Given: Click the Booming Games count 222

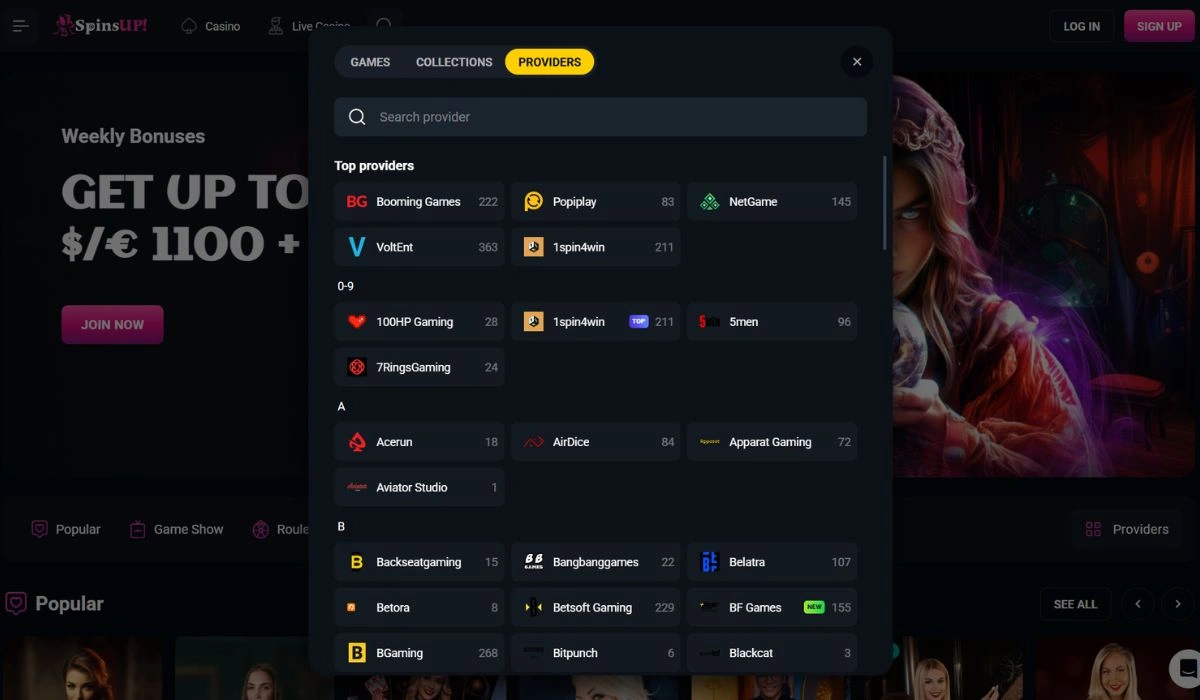Looking at the screenshot, I should (488, 202).
